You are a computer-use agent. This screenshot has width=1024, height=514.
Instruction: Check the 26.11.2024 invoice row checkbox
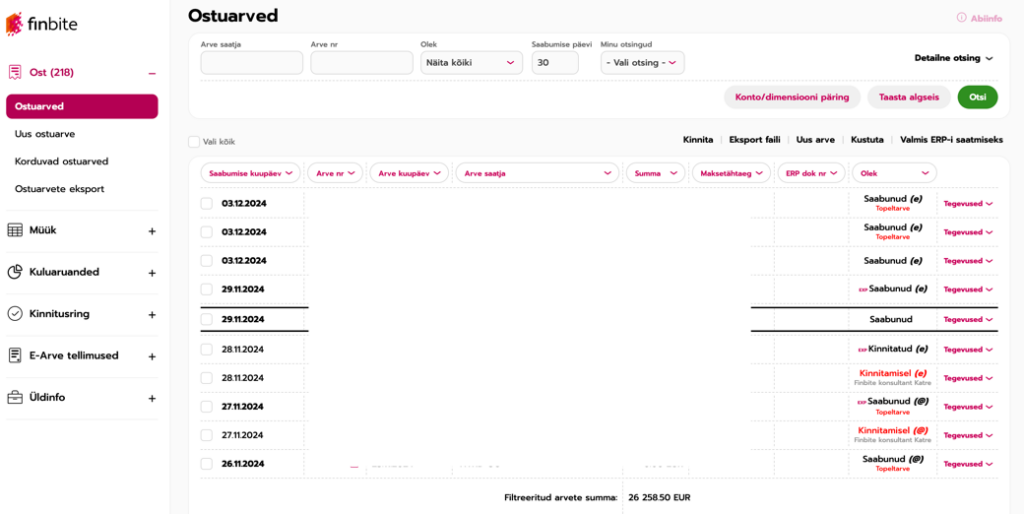[206, 464]
